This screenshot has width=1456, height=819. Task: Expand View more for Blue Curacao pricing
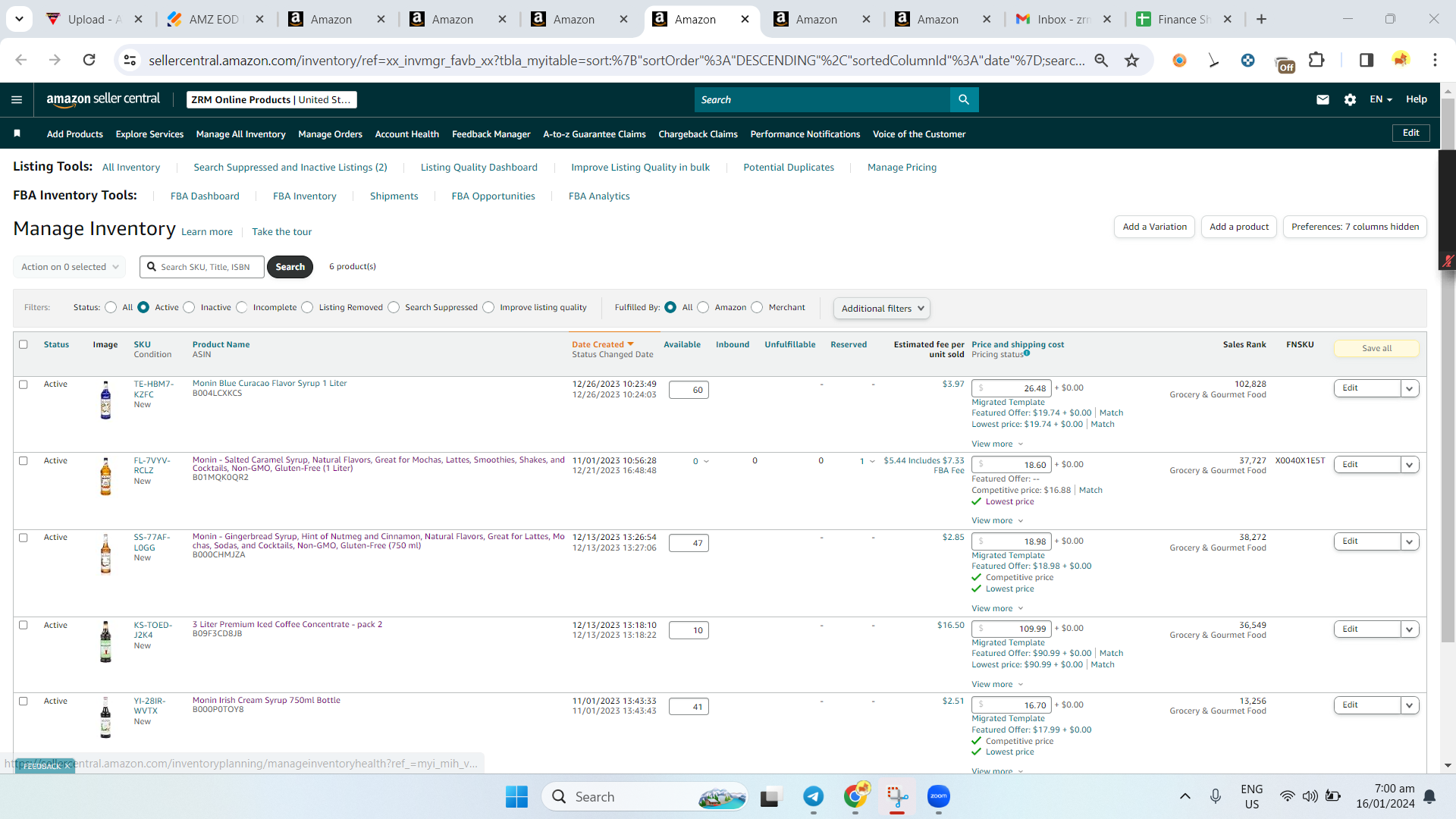[997, 444]
